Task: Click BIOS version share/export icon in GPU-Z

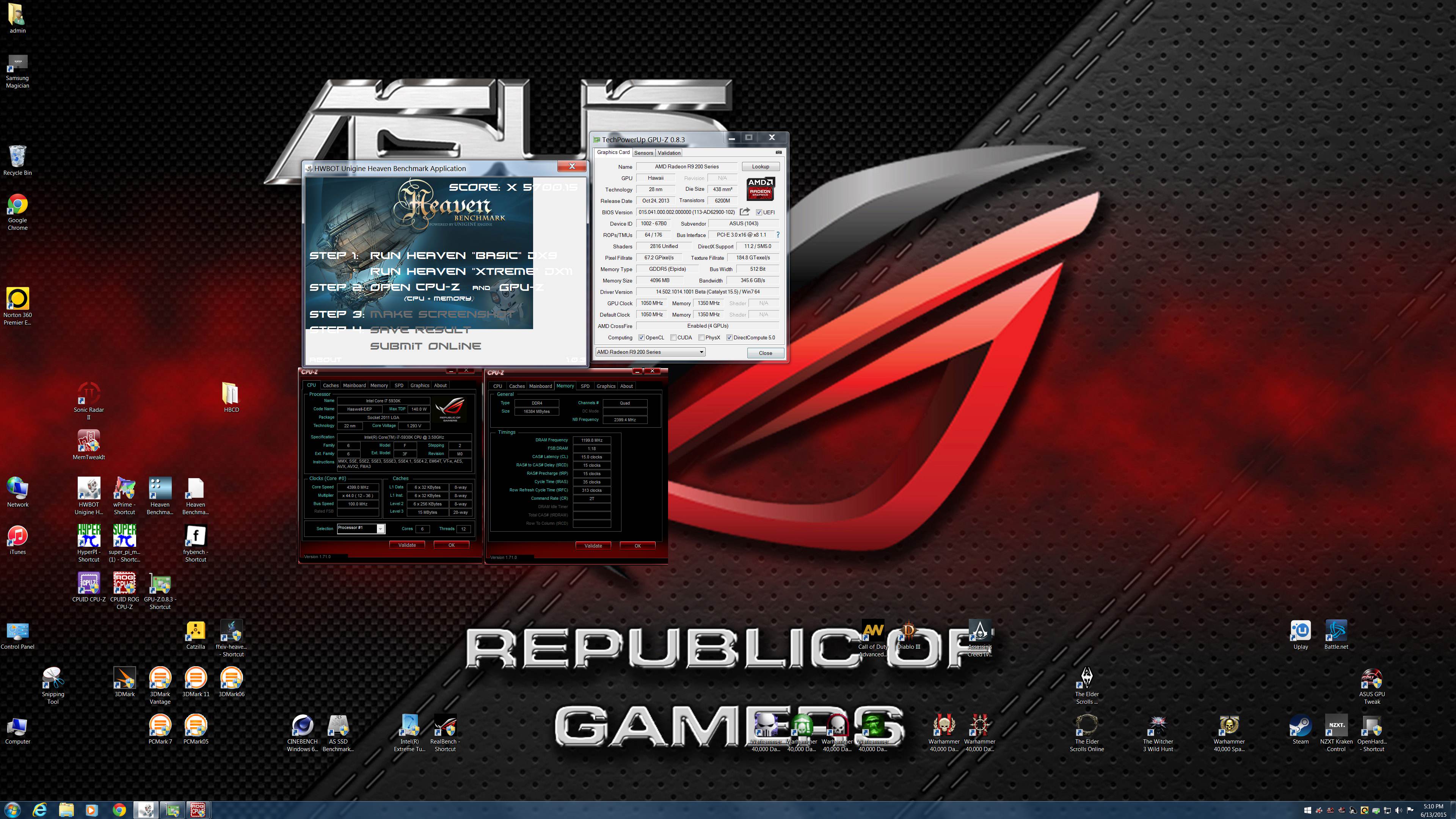Action: pos(745,212)
